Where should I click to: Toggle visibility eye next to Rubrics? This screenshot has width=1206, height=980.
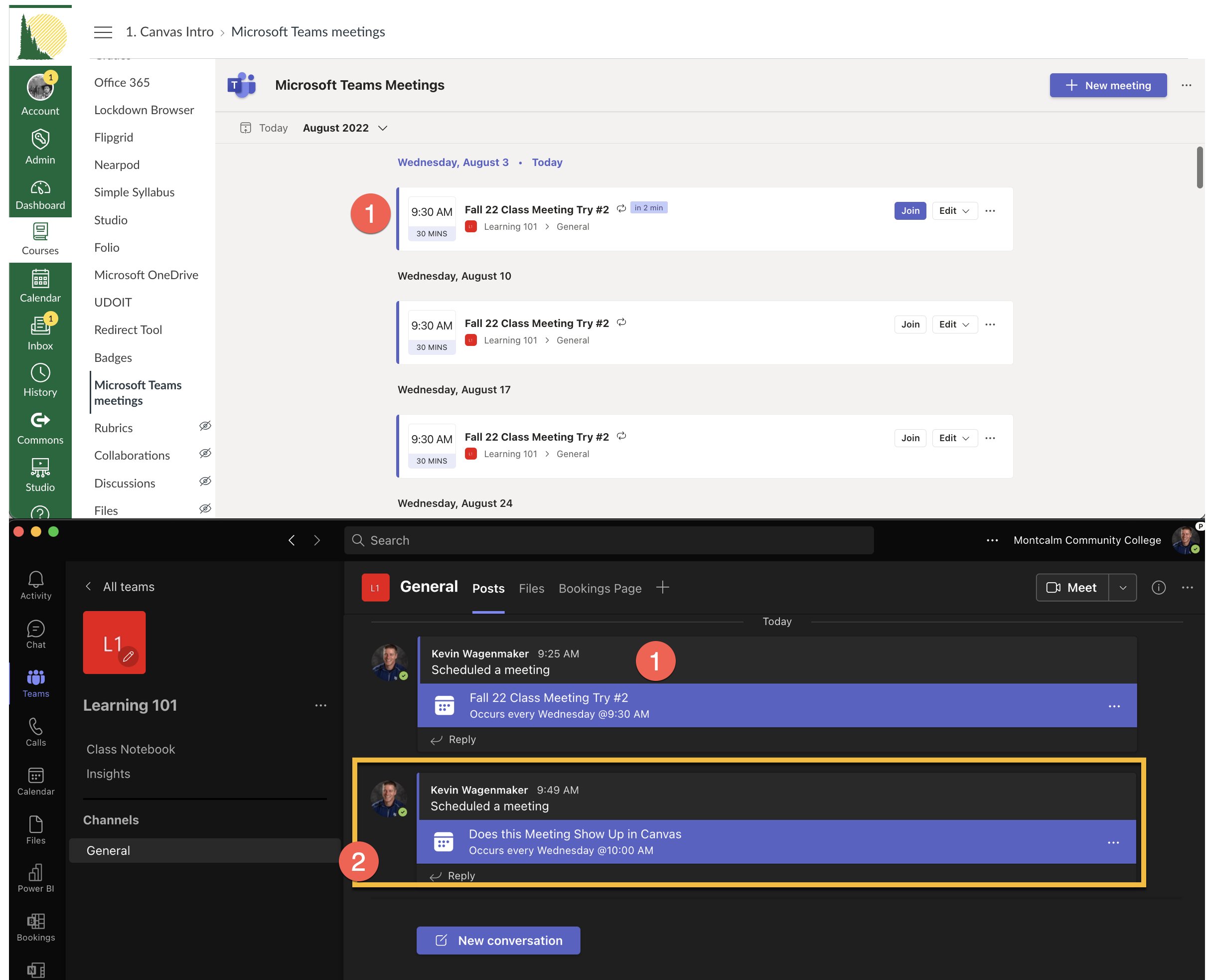pos(205,426)
